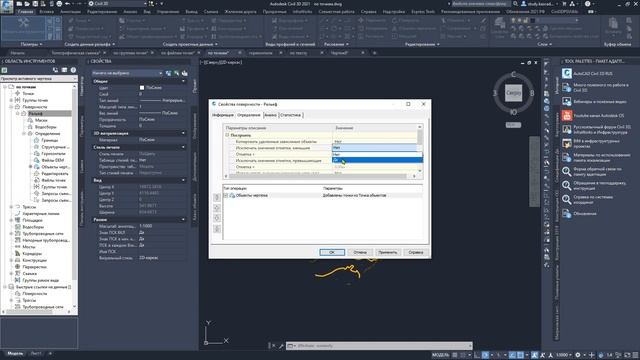640x360 pixels.
Task: Open AutoCAD Civil 3D RUS palette tool
Action: pos(588,73)
